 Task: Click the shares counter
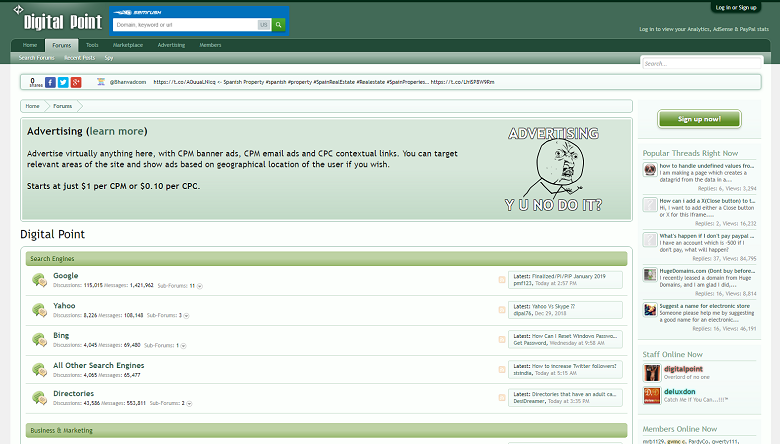tap(35, 83)
